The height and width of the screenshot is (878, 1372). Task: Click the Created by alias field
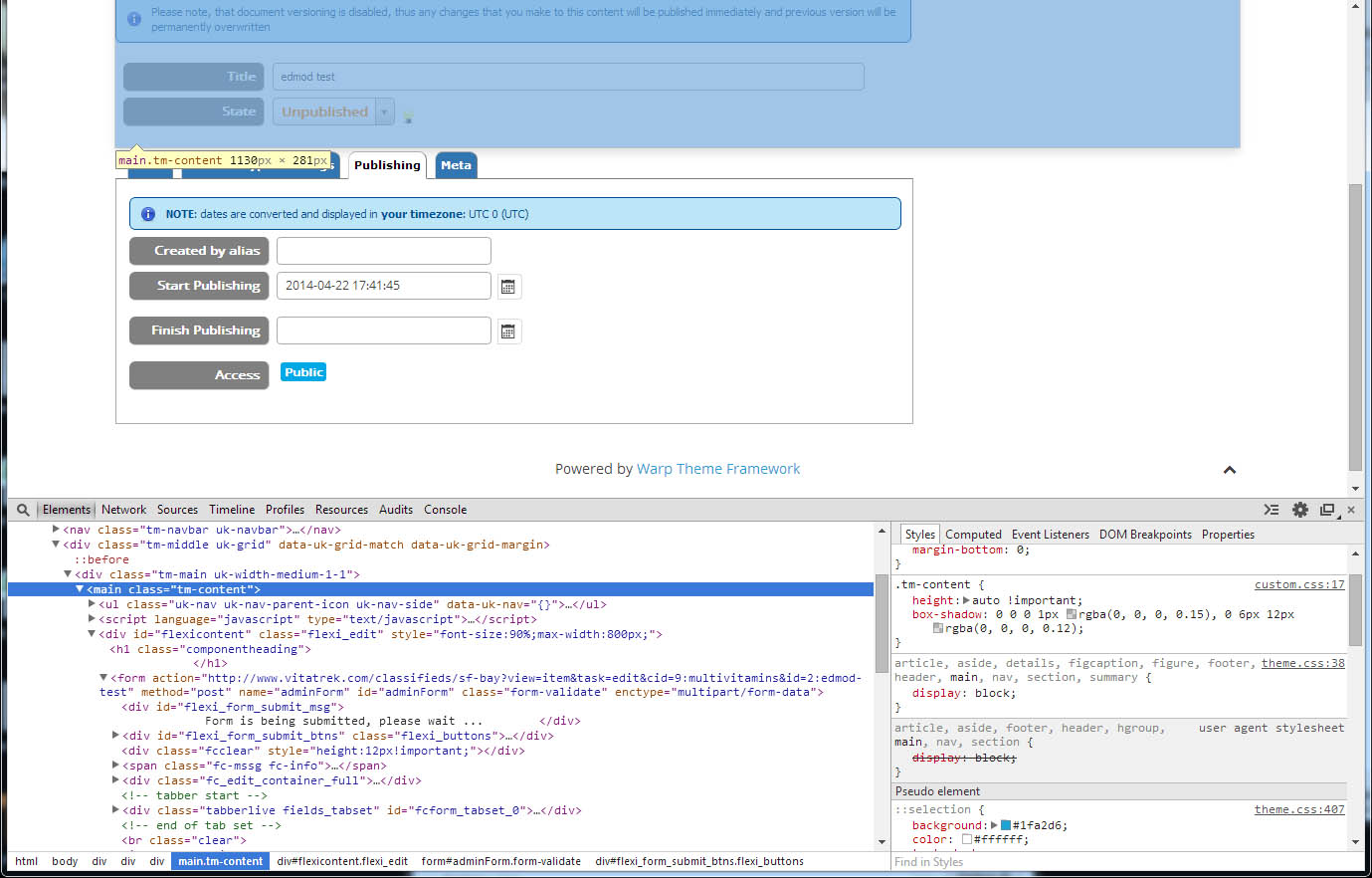[x=384, y=251]
